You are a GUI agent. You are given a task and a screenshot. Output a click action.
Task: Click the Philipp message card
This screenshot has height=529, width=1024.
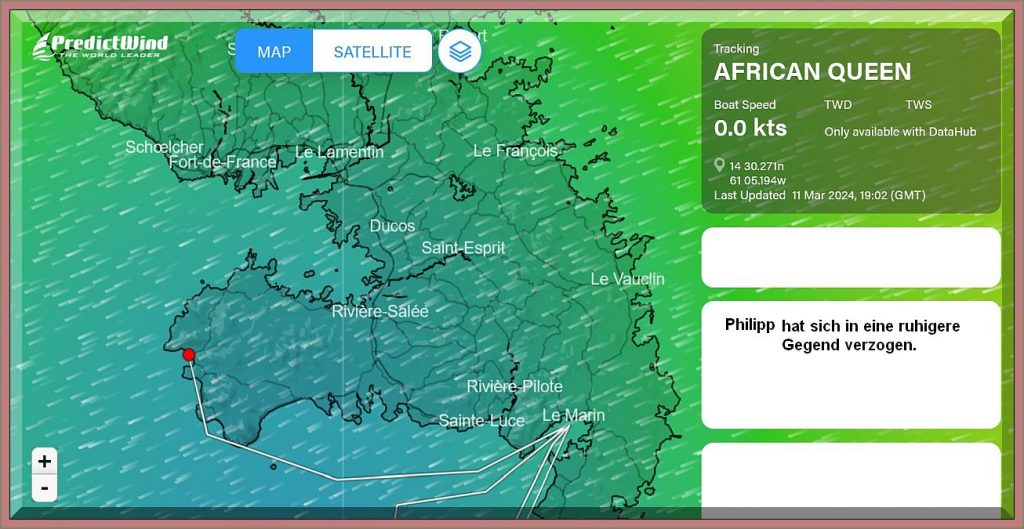click(850, 364)
